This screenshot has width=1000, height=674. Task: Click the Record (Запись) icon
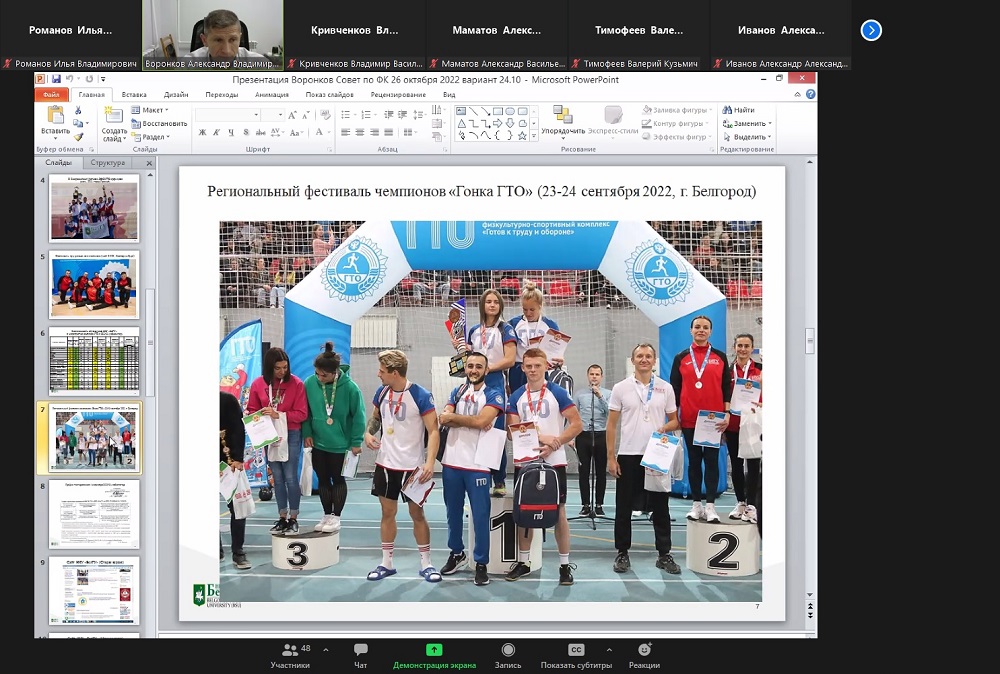click(507, 650)
